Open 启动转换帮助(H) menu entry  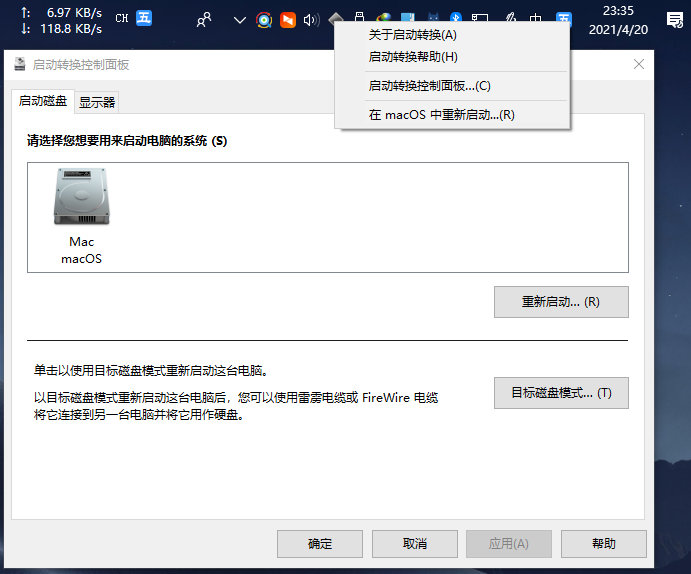pyautogui.click(x=413, y=57)
